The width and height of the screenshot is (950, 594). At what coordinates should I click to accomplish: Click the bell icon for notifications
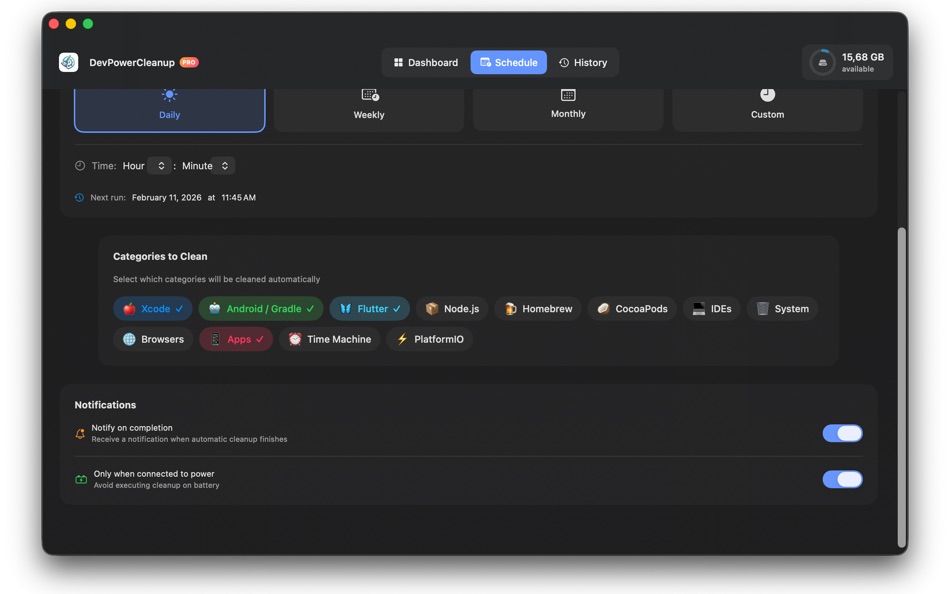[x=80, y=433]
